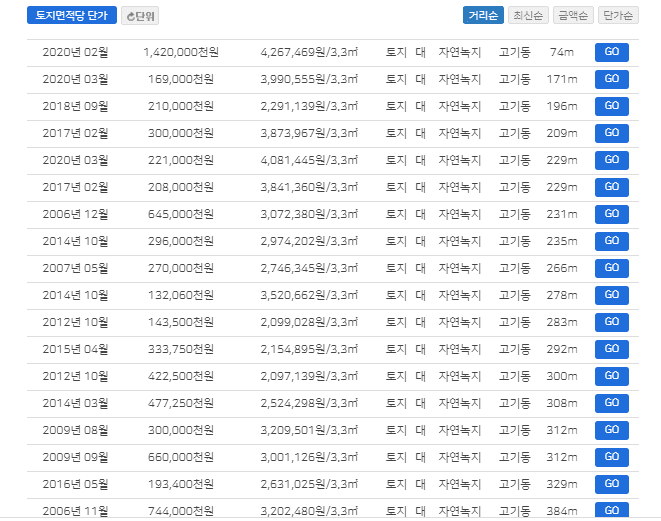Viewport: 661px width, 521px height.
Task: Open GO for the 171m row
Action: [x=612, y=79]
